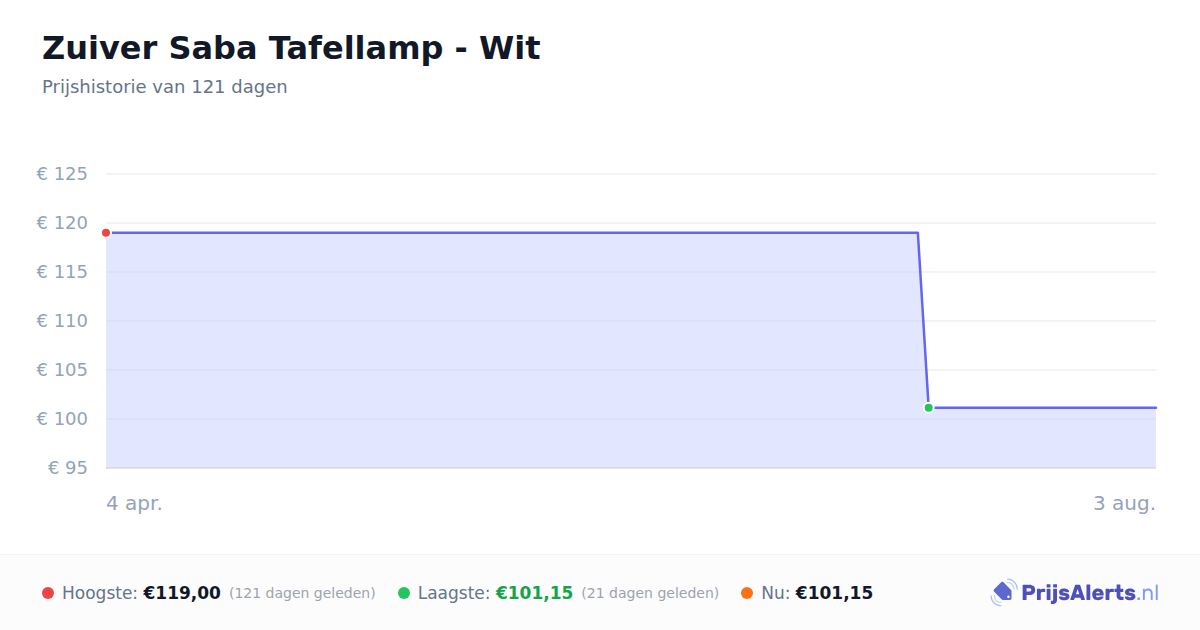1200x630 pixels.
Task: Select the 3 aug. end date label
Action: [1124, 503]
